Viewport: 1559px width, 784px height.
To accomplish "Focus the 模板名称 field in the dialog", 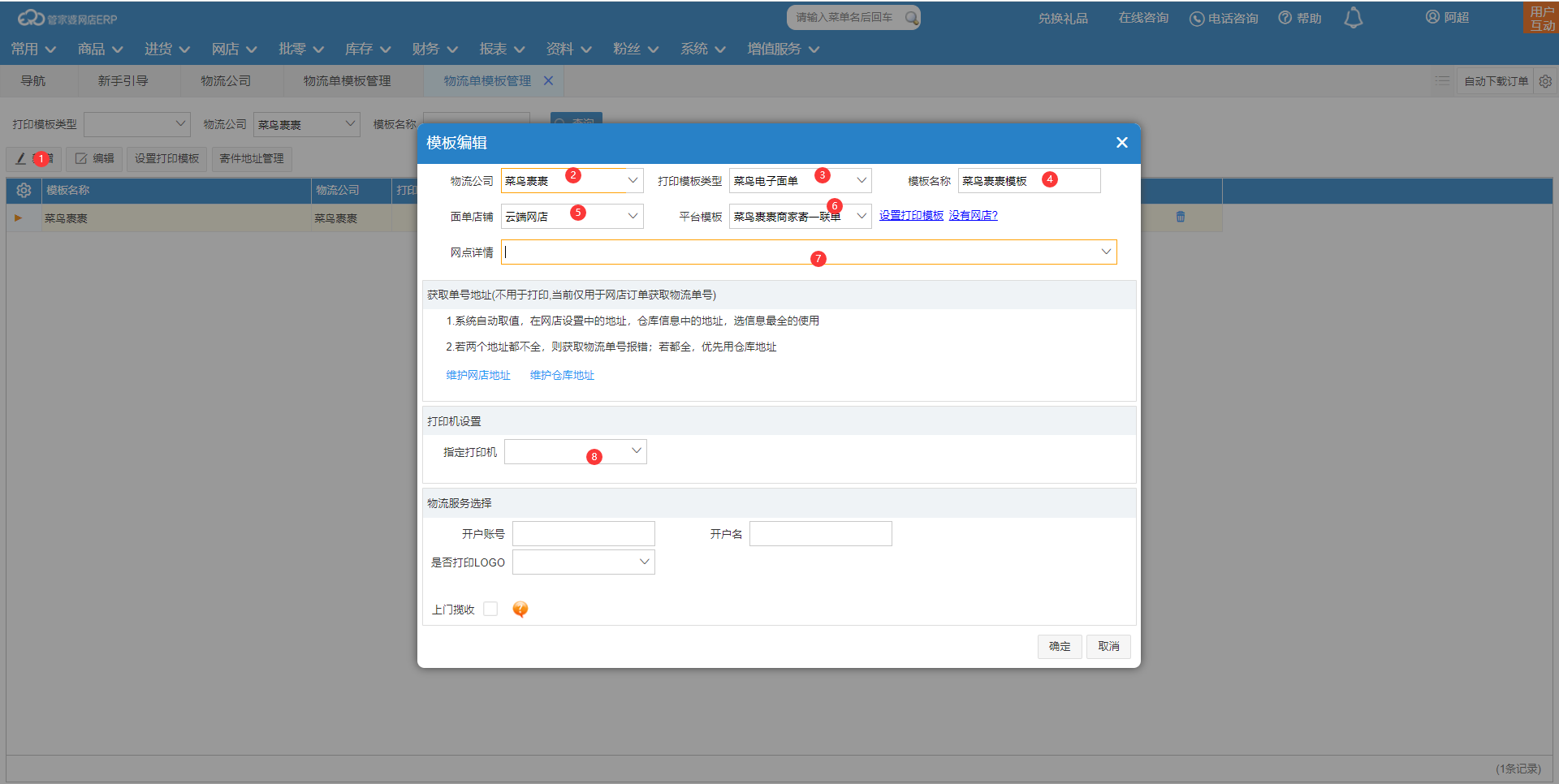I will tap(1029, 180).
